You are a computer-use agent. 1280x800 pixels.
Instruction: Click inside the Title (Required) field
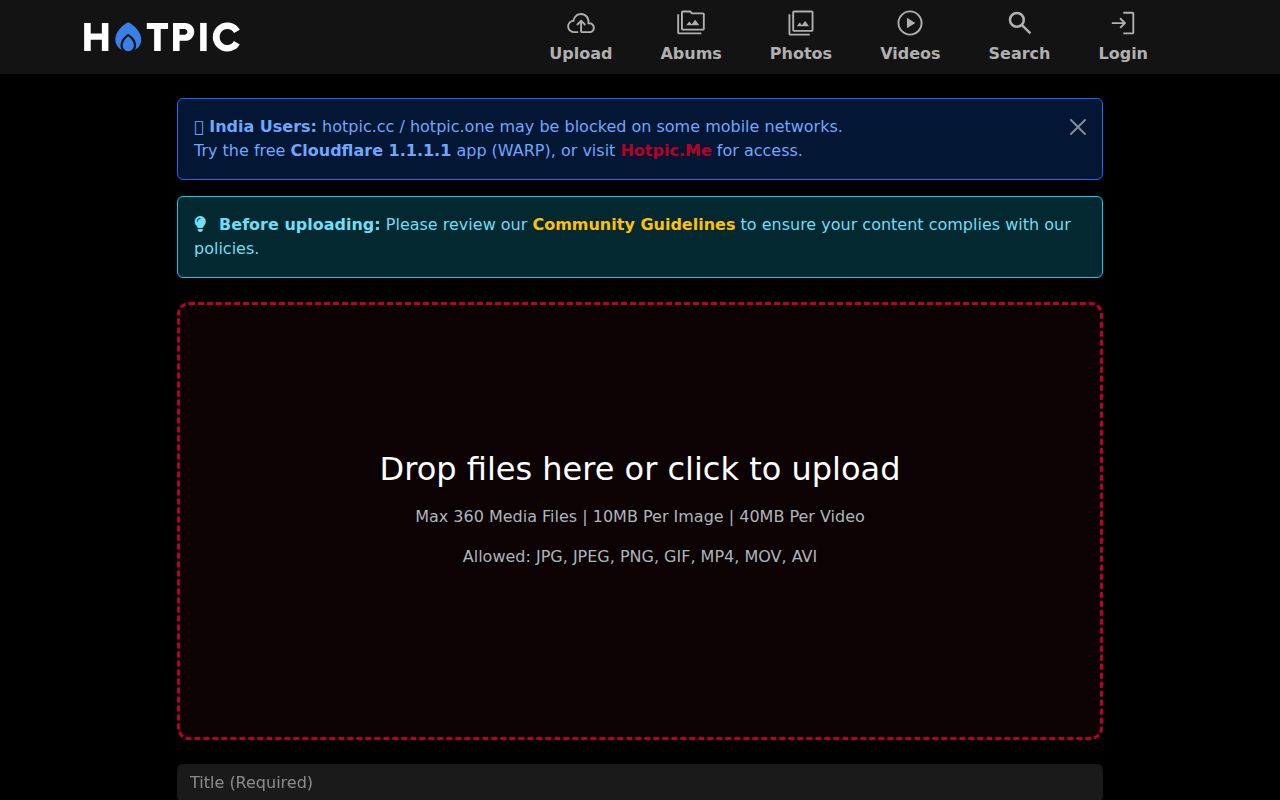pyautogui.click(x=640, y=782)
